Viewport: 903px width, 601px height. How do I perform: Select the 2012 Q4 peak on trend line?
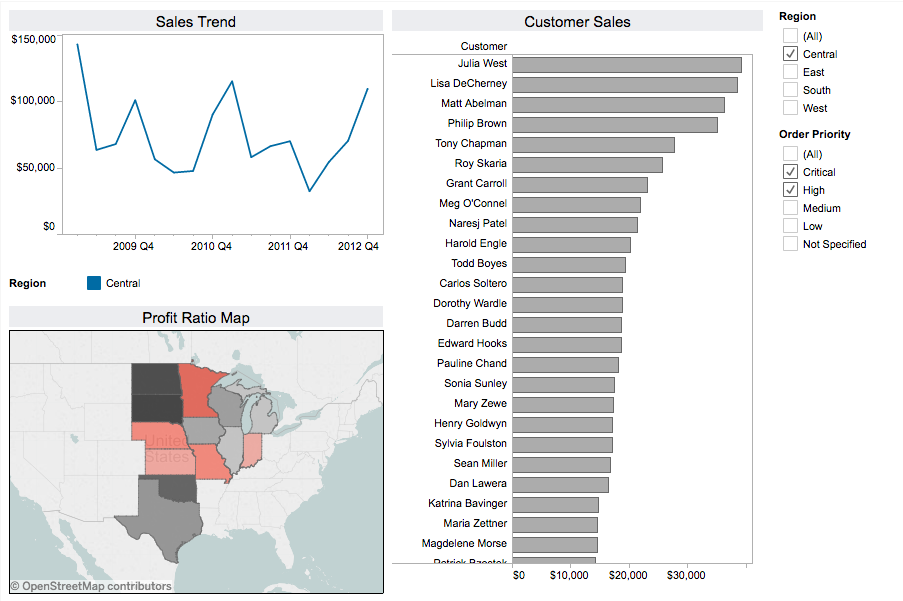(x=370, y=90)
